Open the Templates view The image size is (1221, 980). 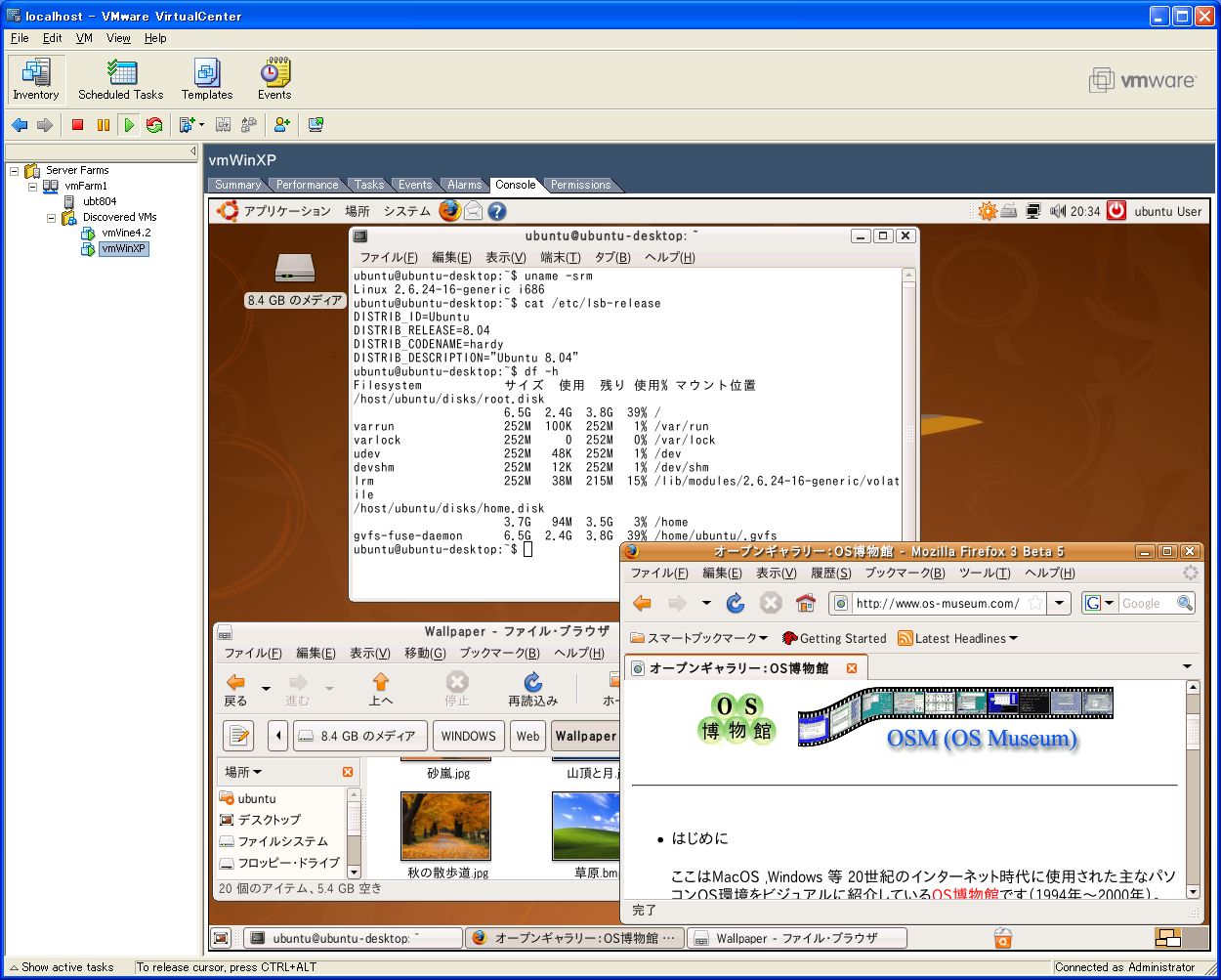[x=207, y=80]
